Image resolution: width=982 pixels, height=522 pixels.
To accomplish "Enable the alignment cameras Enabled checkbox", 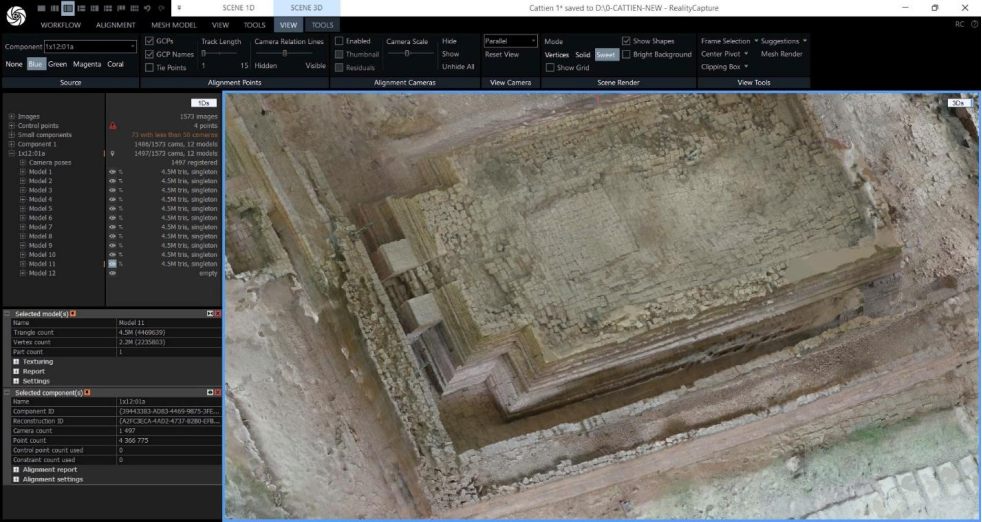I will tap(339, 41).
